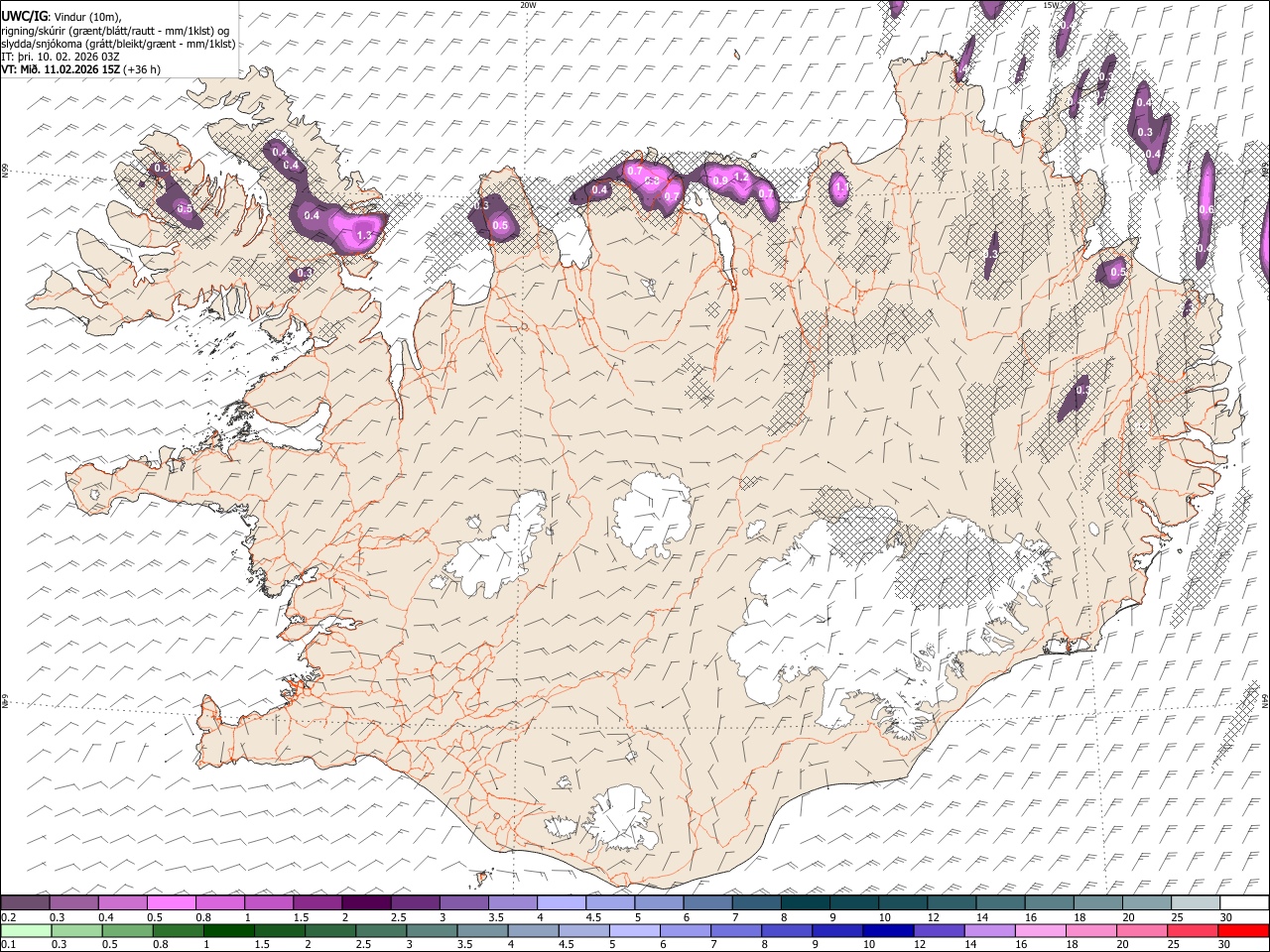Click the dark green swatch labeled 1 in lower scale
Viewport: 1270px width, 952px height.
229,930
